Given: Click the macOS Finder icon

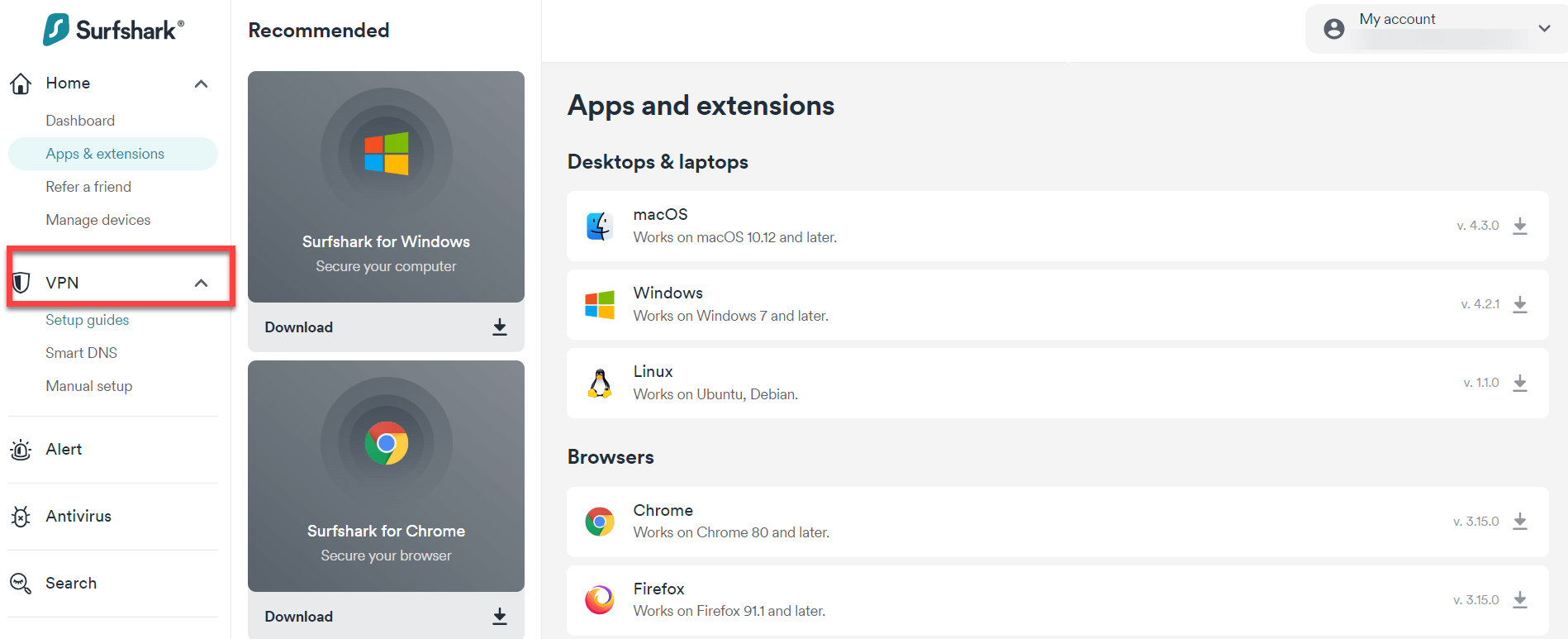Looking at the screenshot, I should [600, 226].
